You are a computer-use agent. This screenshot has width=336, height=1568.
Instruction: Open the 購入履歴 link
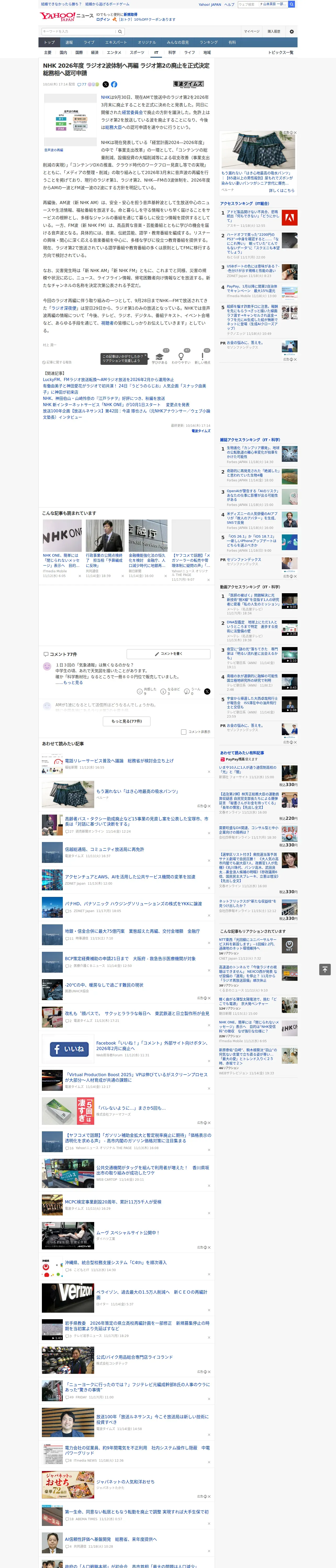click(x=274, y=32)
